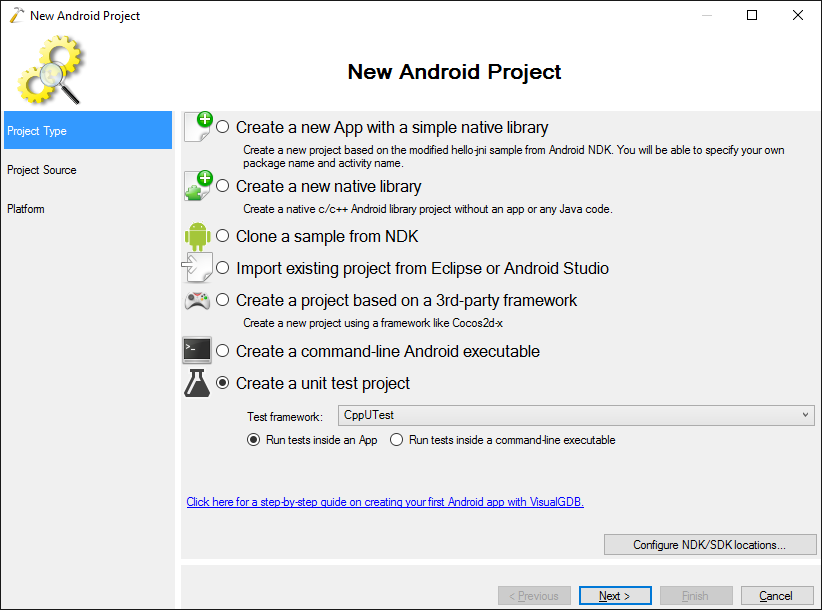This screenshot has width=822, height=610.
Task: Click the gears and magnifier wizard logo
Action: (51, 69)
